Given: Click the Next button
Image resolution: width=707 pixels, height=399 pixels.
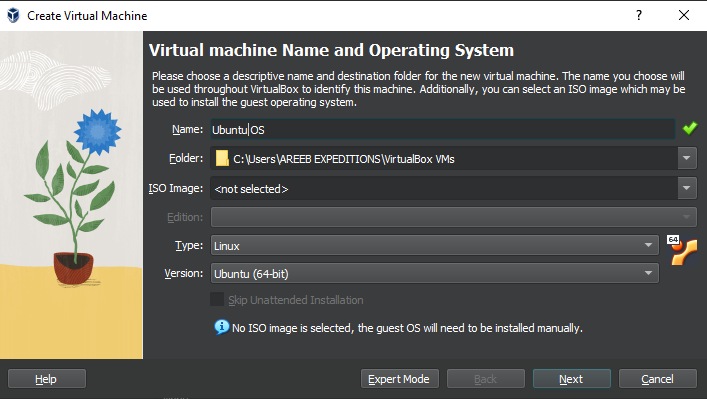Looking at the screenshot, I should coord(571,379).
